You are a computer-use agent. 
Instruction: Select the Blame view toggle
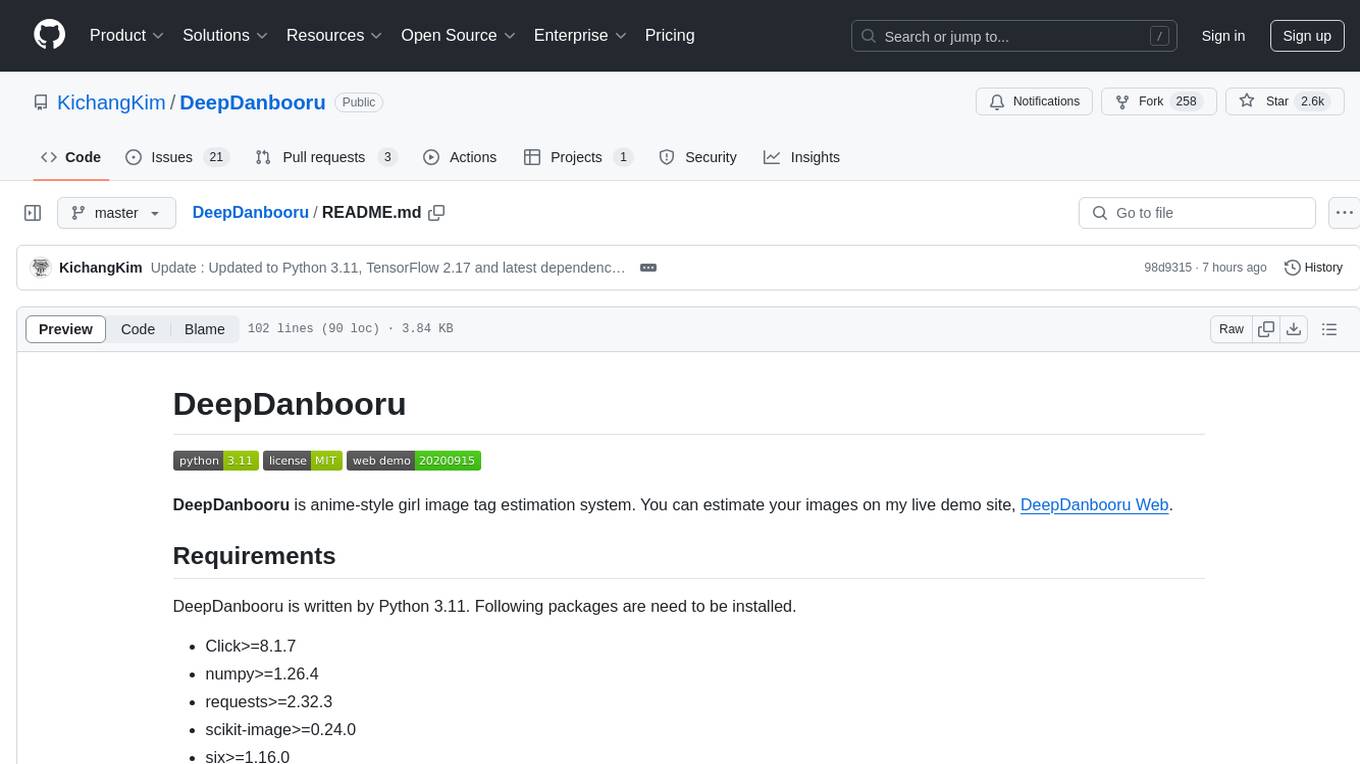205,329
